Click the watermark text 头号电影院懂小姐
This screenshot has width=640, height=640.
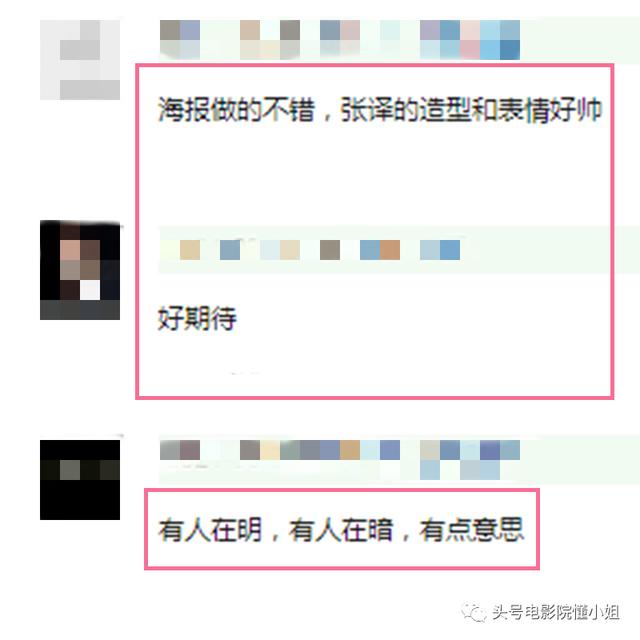[556, 612]
